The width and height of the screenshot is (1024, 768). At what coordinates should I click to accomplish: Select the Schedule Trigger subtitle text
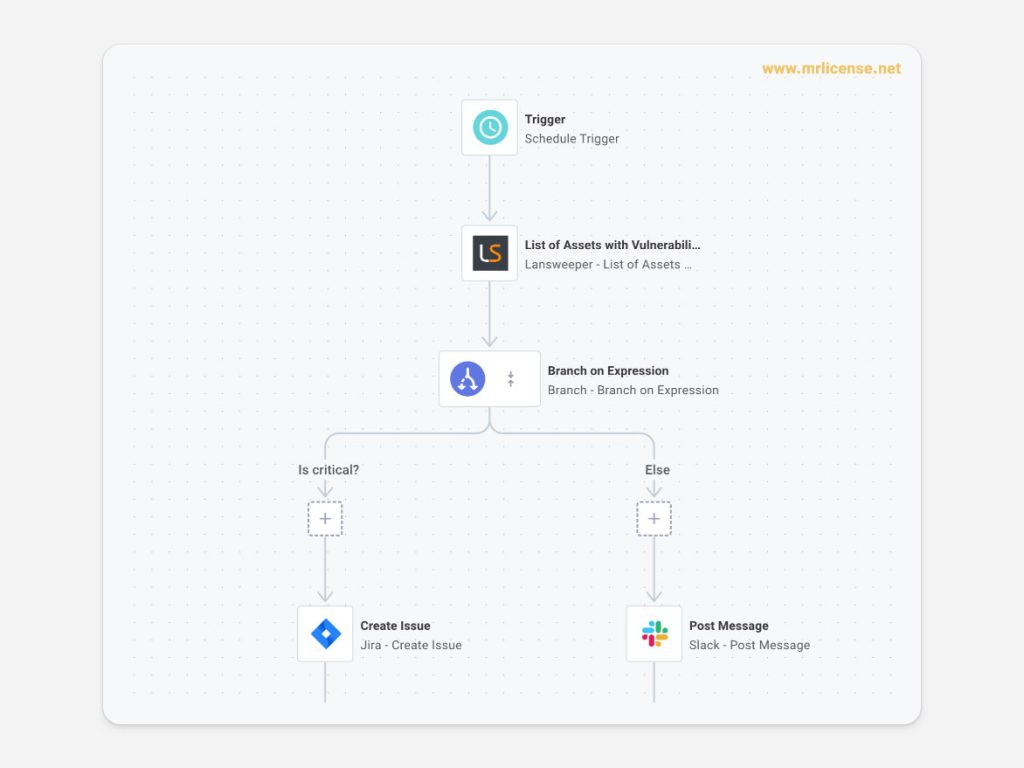(572, 139)
